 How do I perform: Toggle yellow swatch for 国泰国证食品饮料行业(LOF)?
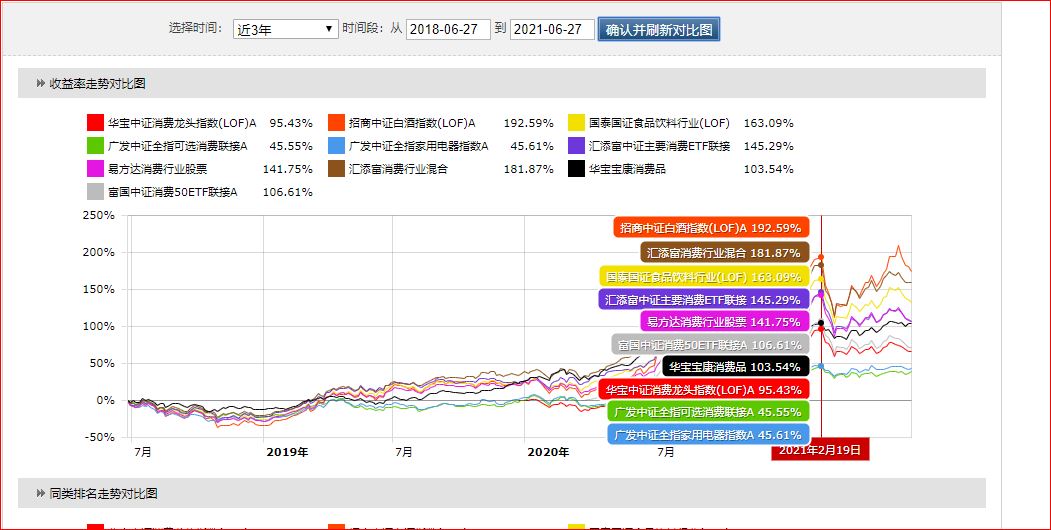576,123
